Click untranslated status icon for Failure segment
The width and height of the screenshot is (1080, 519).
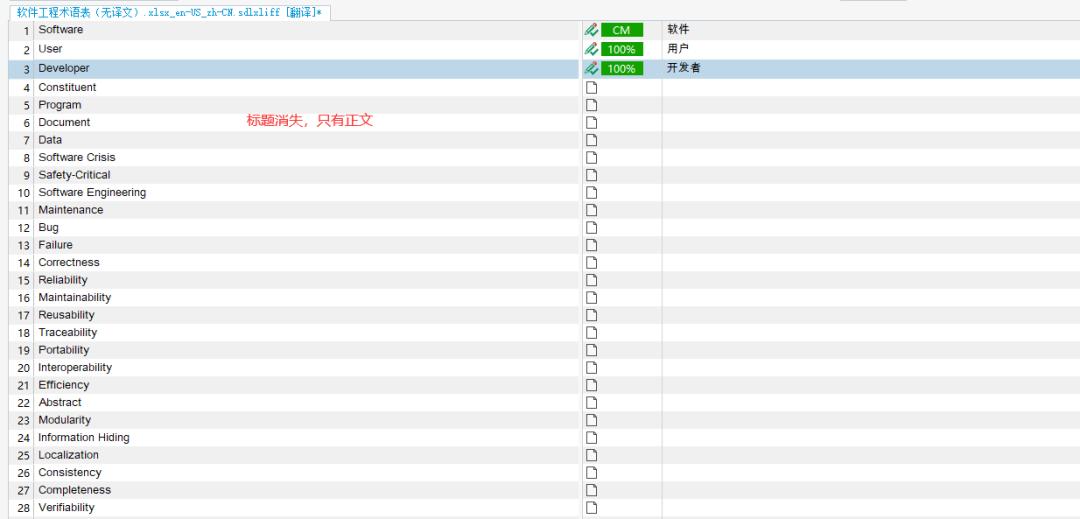click(591, 245)
